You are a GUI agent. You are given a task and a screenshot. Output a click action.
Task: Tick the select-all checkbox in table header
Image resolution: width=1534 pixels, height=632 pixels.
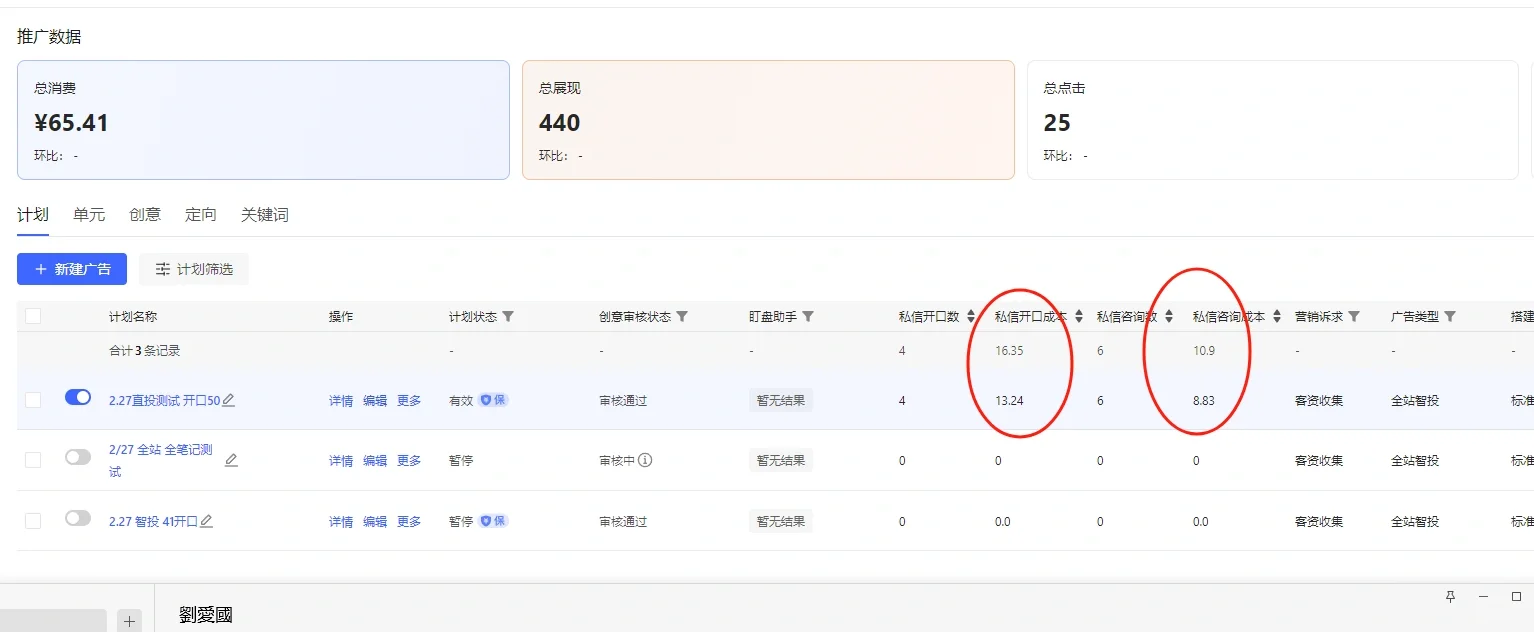coord(34,316)
